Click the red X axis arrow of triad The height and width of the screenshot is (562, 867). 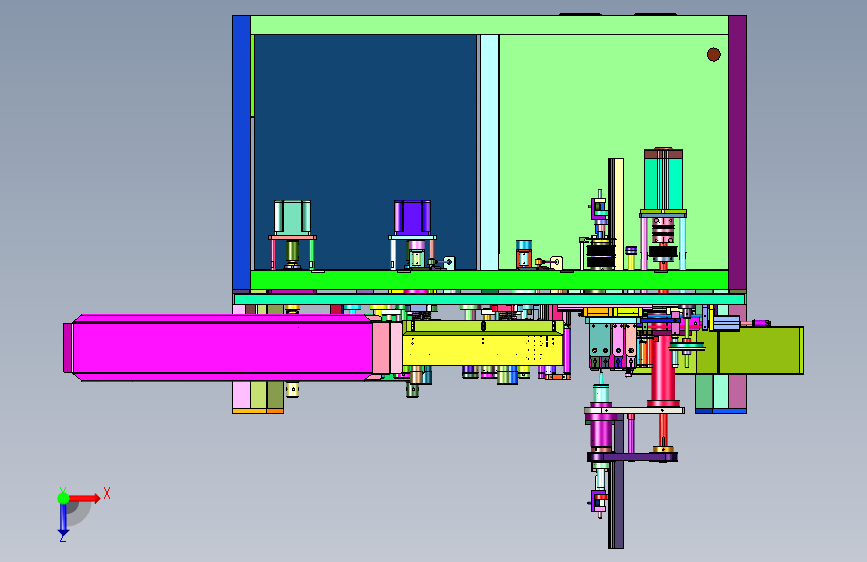[84, 498]
